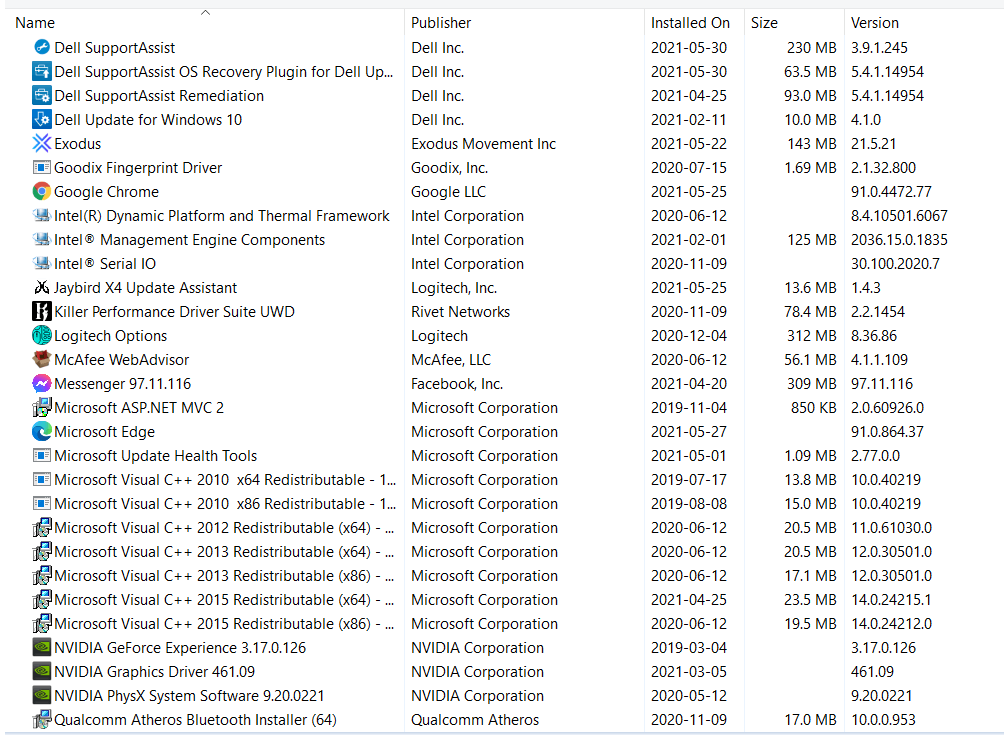Click version 21.5.21 of Exodus
The width and height of the screenshot is (1004, 735).
(x=873, y=144)
